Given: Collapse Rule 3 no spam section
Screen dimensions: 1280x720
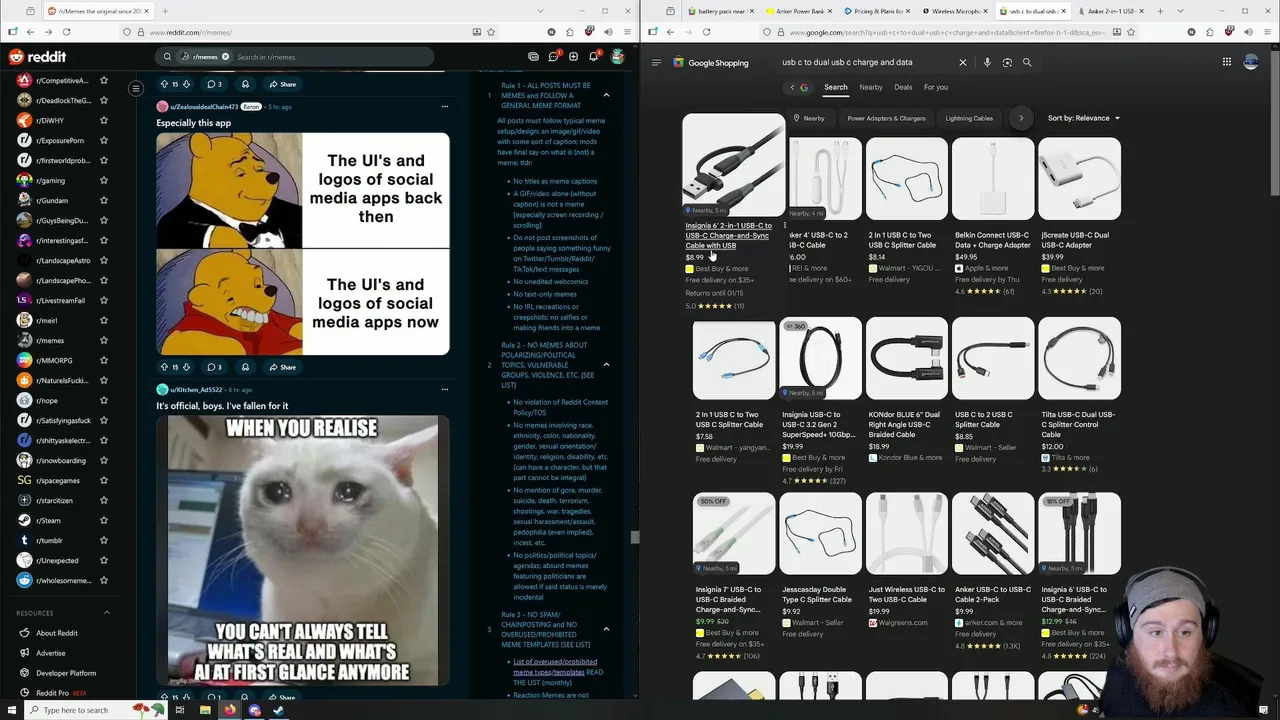Looking at the screenshot, I should (x=606, y=629).
